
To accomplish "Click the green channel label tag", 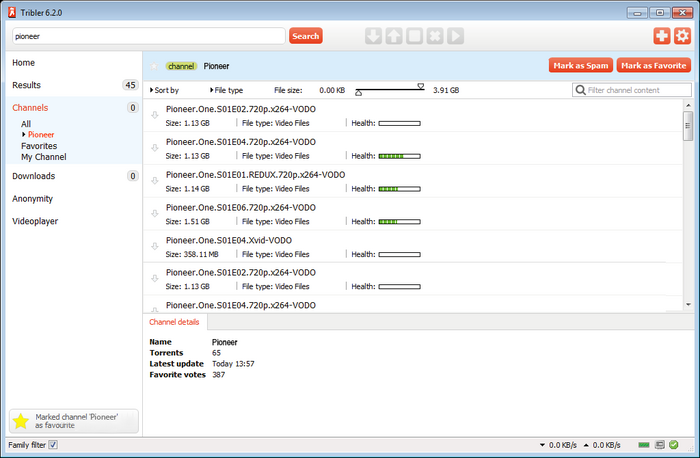I will [x=181, y=66].
